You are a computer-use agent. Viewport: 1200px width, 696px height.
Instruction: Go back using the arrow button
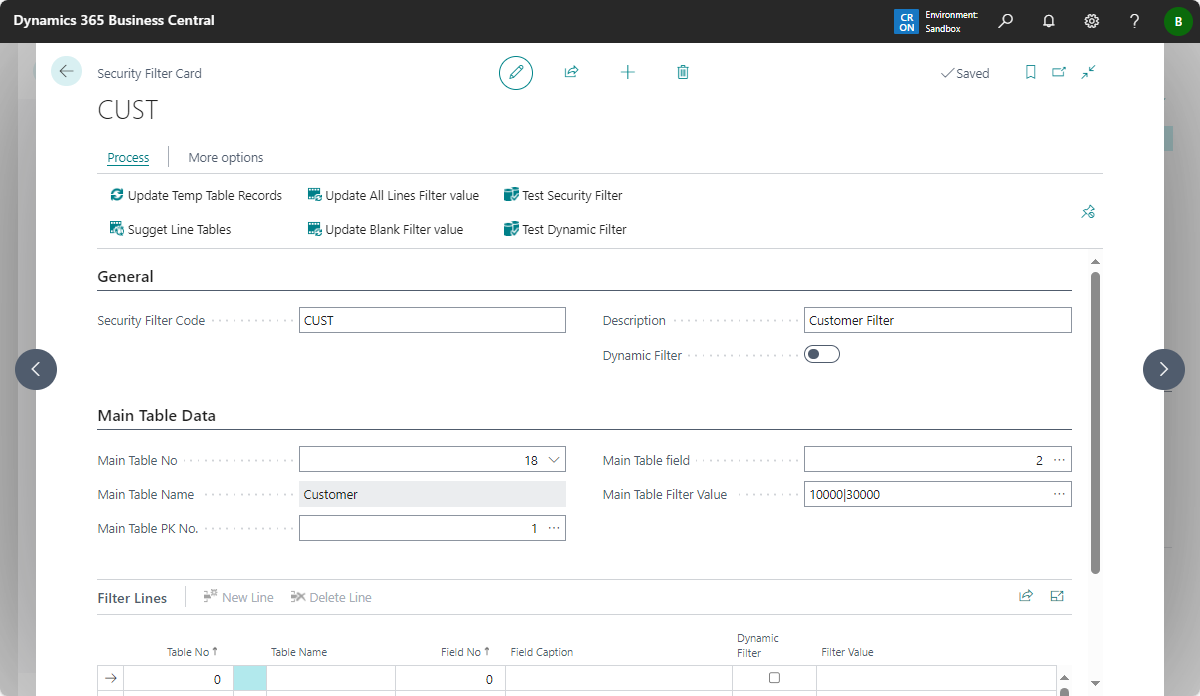(66, 71)
